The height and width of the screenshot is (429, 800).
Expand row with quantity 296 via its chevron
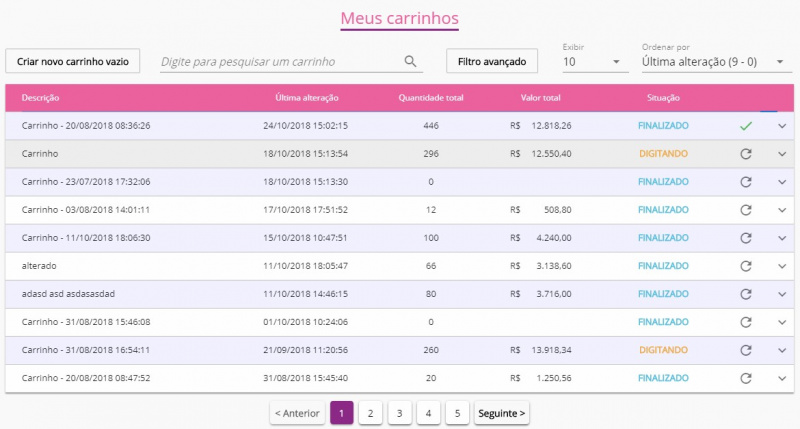click(x=782, y=154)
